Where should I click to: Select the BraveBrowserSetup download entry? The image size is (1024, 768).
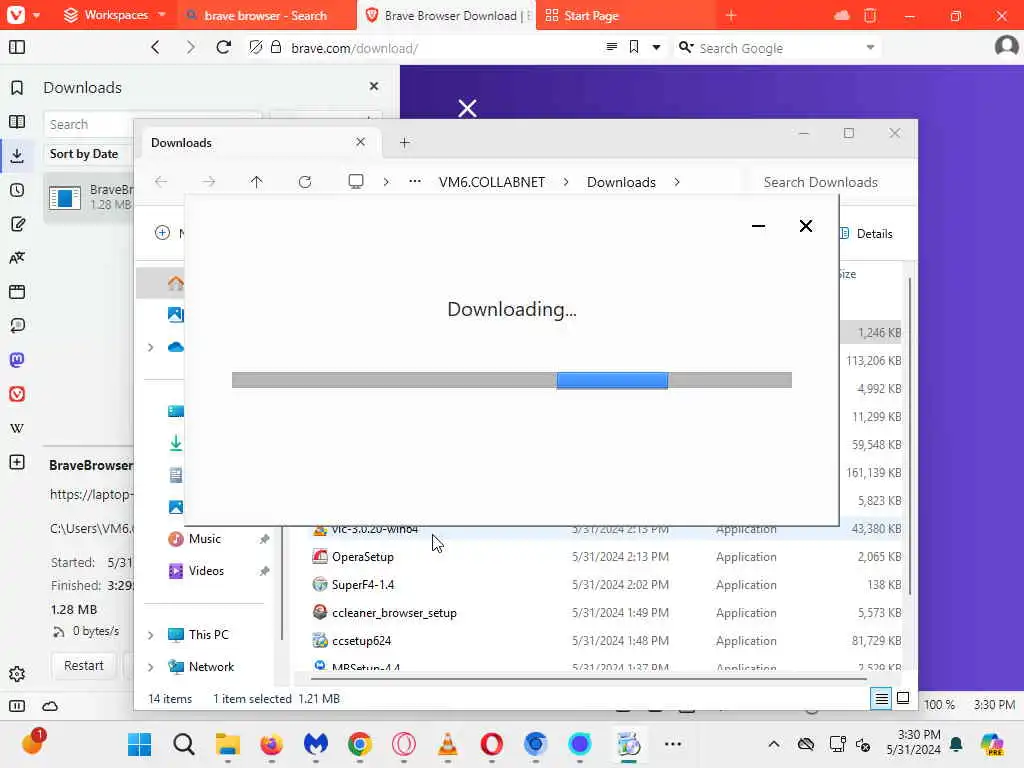89,197
